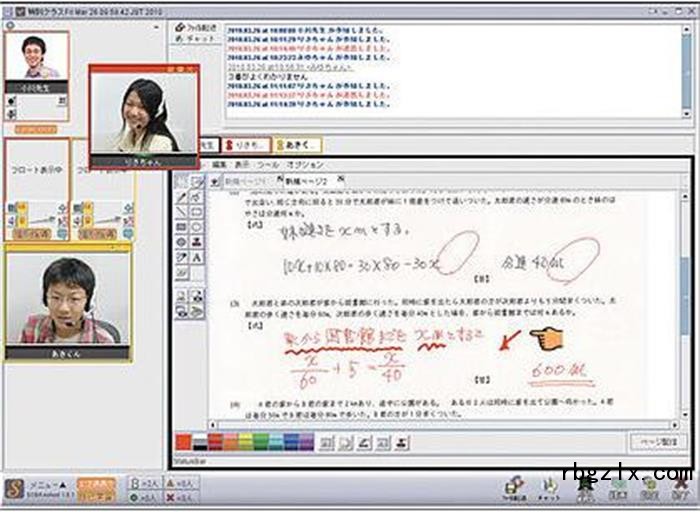This screenshot has width=700, height=512.
Task: Open the メニュー menu arrow in bottom bar
Action: coord(63,484)
